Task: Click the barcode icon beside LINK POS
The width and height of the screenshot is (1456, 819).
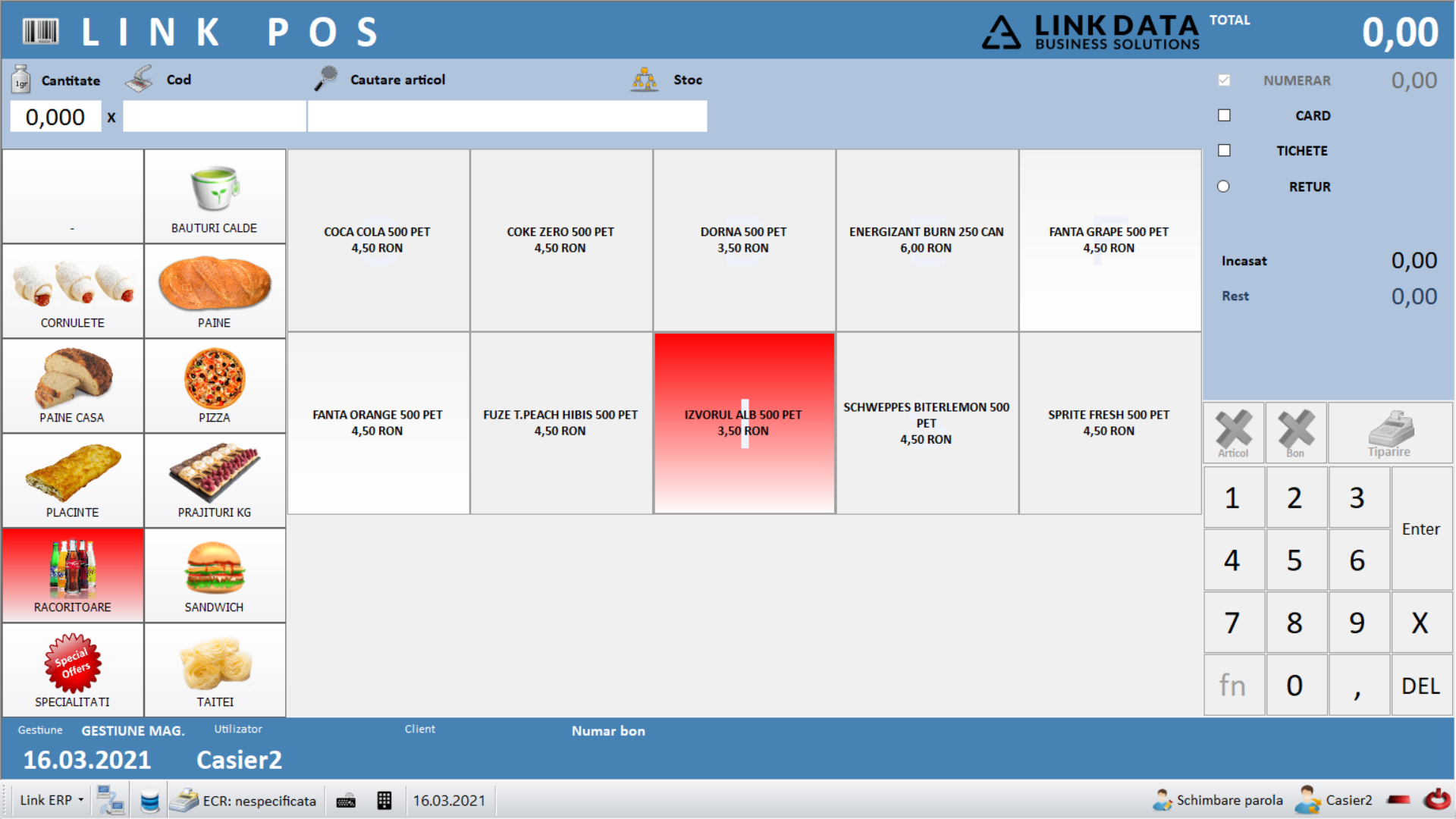Action: (40, 32)
